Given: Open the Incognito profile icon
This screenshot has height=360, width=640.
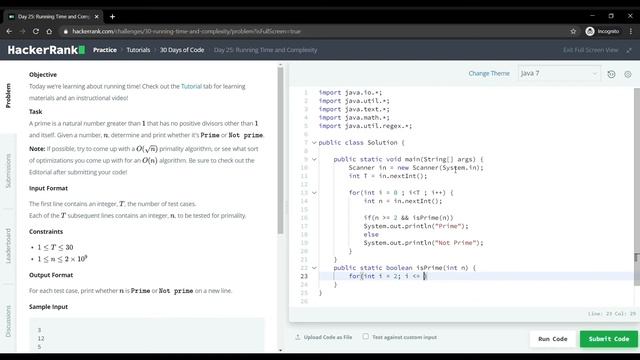Looking at the screenshot, I should [x=590, y=31].
